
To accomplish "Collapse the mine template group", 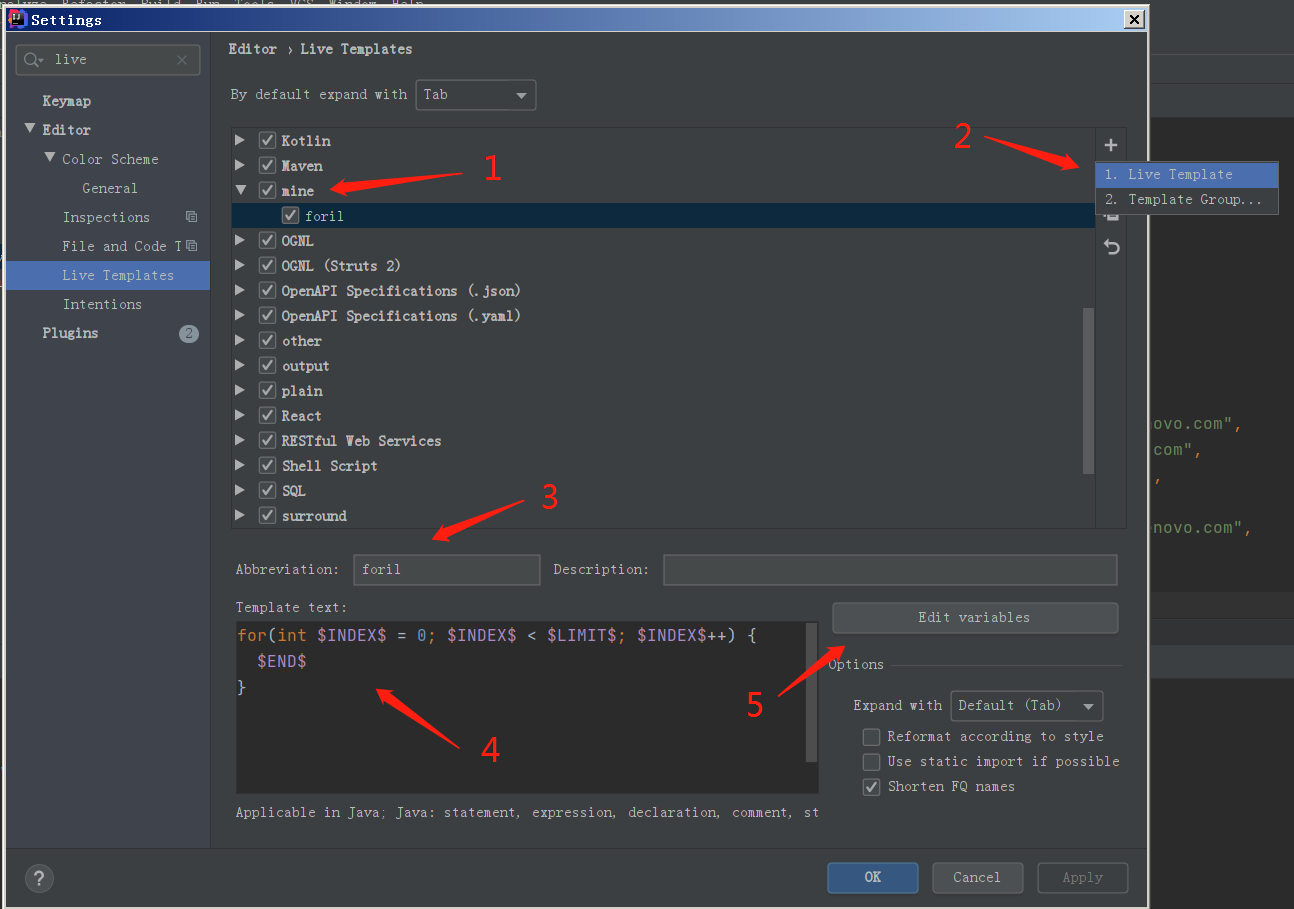I will 241,190.
